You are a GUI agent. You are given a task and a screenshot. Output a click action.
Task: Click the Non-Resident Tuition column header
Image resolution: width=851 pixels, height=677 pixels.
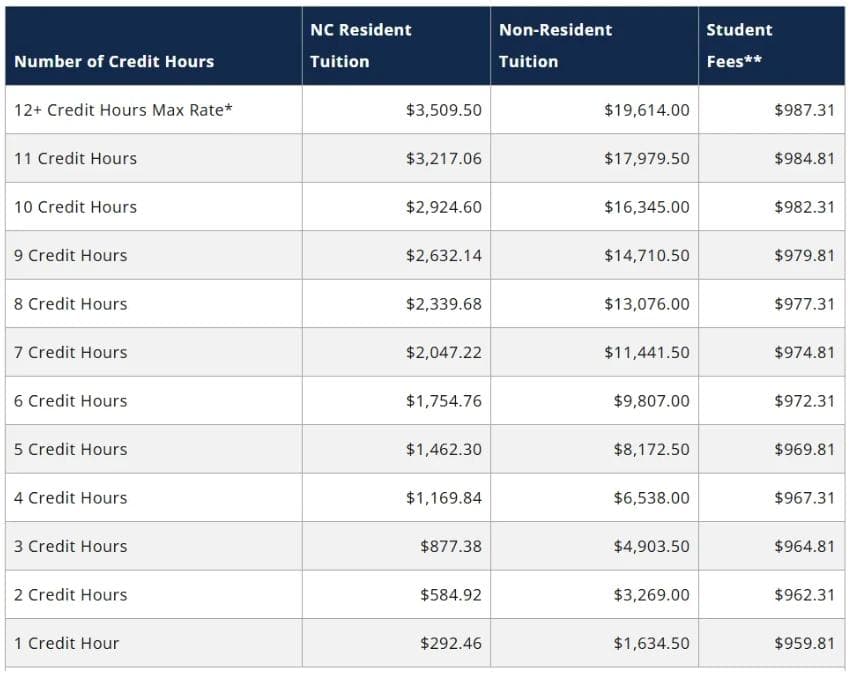point(555,46)
